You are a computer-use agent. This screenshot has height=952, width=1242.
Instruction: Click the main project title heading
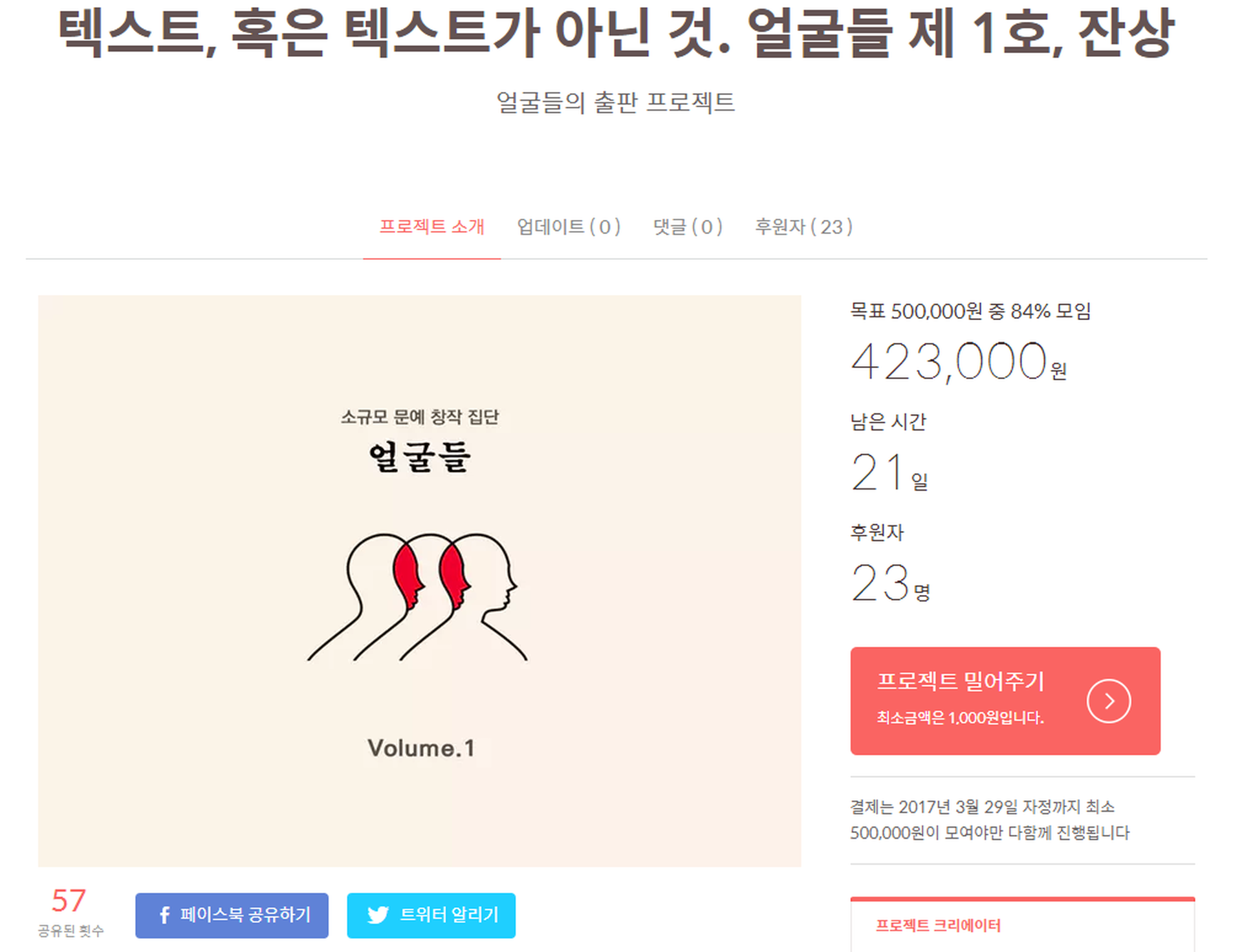tap(616, 34)
